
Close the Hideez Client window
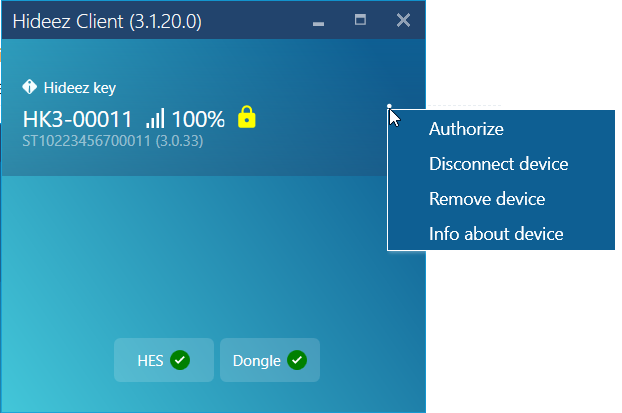point(403,20)
